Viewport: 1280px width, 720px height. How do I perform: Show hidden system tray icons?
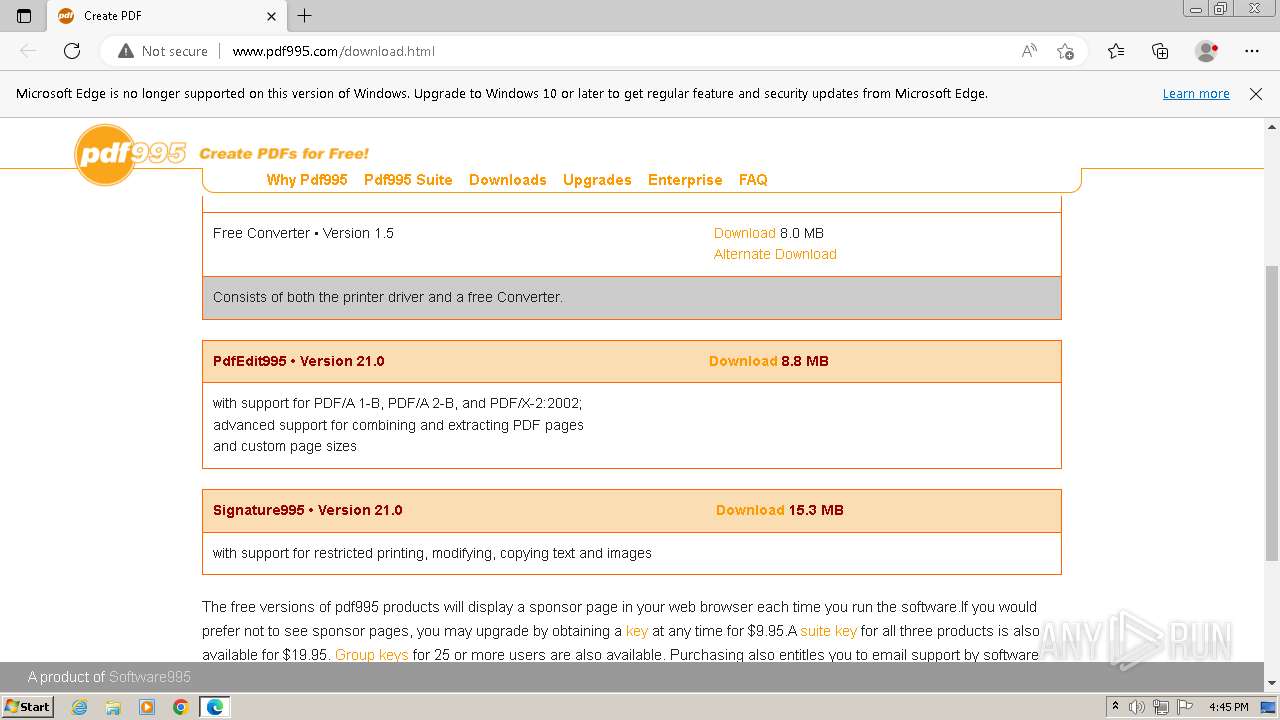click(x=1116, y=707)
